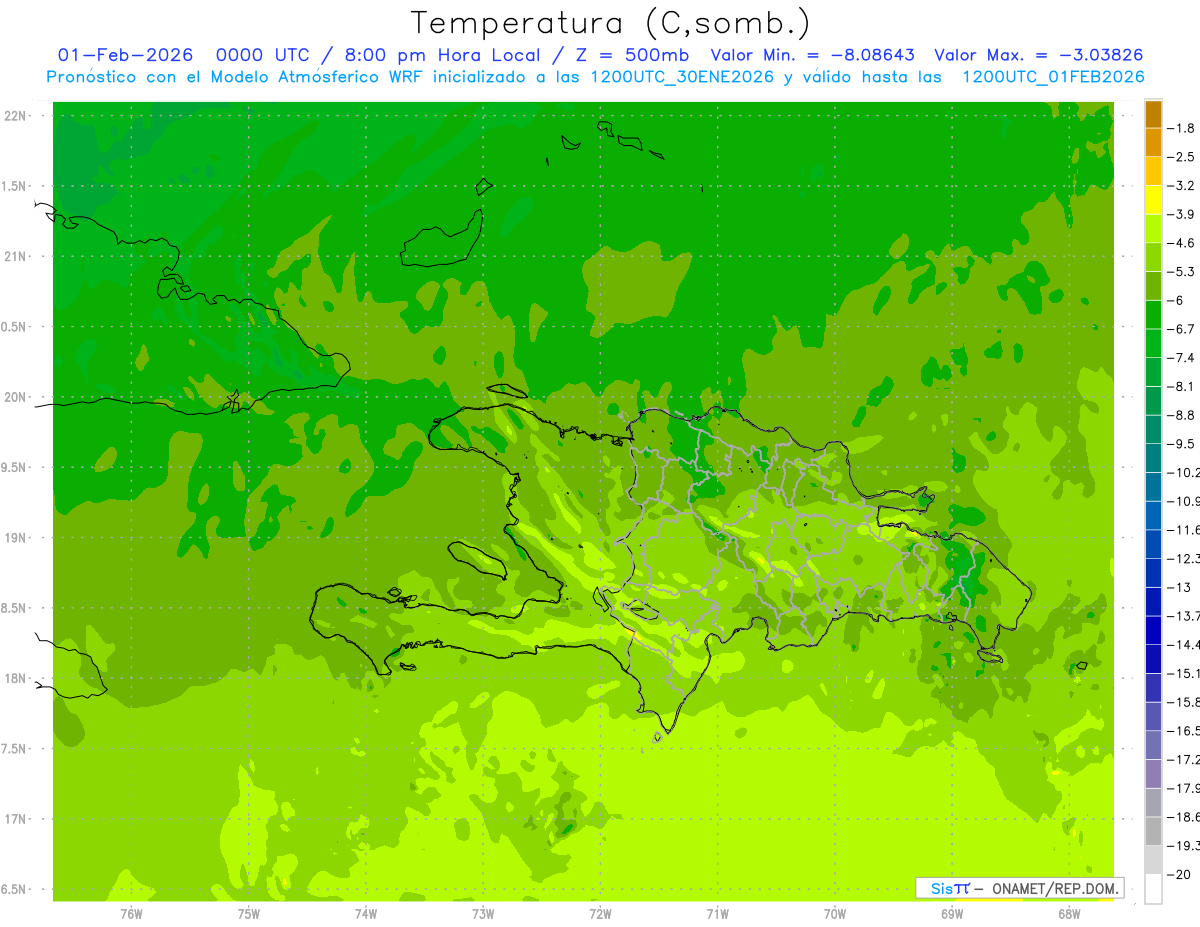
Task: Click the '-20' colorbar label
Action: tap(1180, 875)
